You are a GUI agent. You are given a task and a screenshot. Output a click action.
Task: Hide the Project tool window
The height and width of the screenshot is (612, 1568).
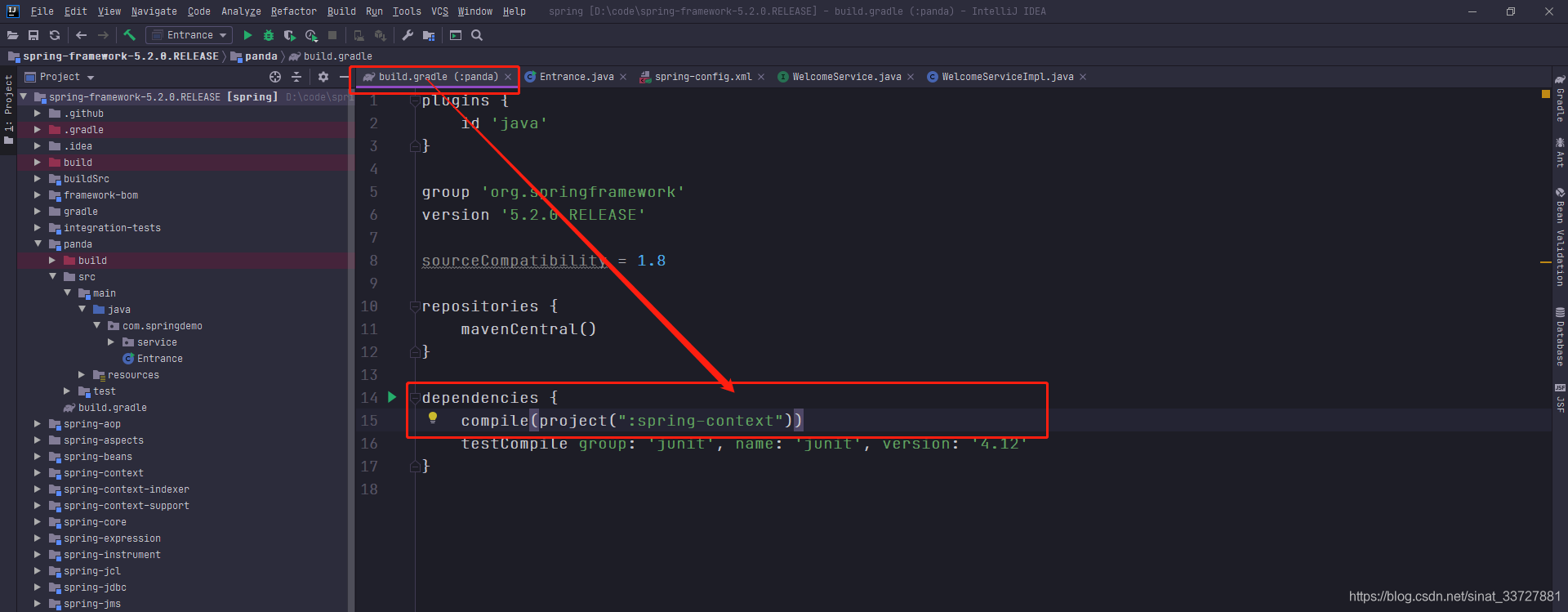[x=345, y=77]
